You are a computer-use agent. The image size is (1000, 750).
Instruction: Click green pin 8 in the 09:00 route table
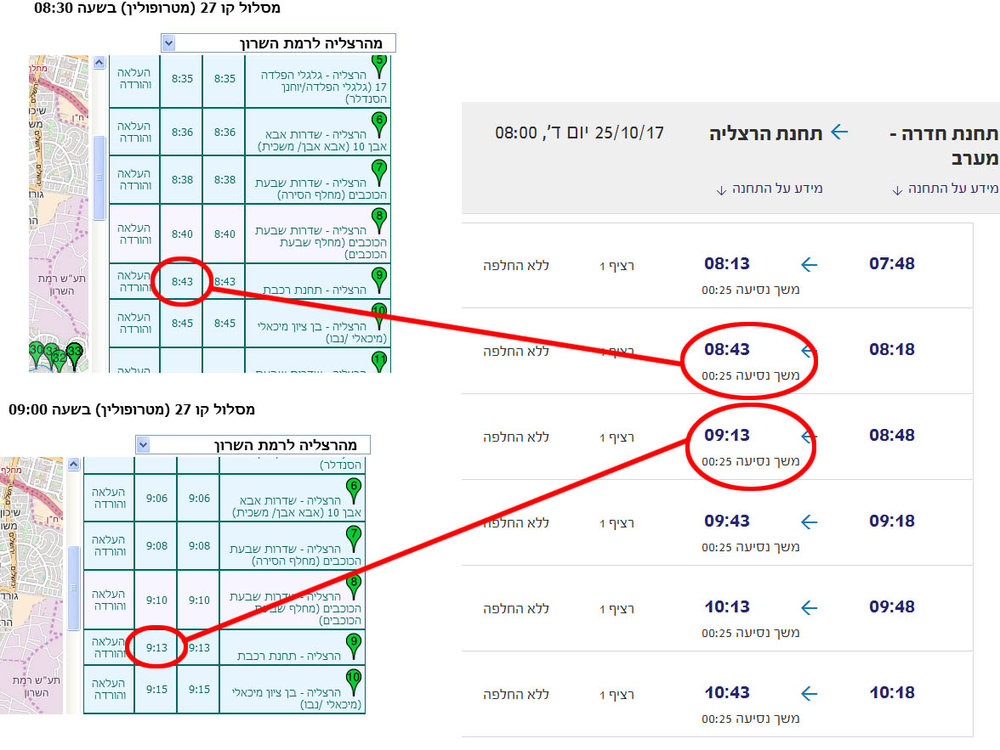[354, 586]
